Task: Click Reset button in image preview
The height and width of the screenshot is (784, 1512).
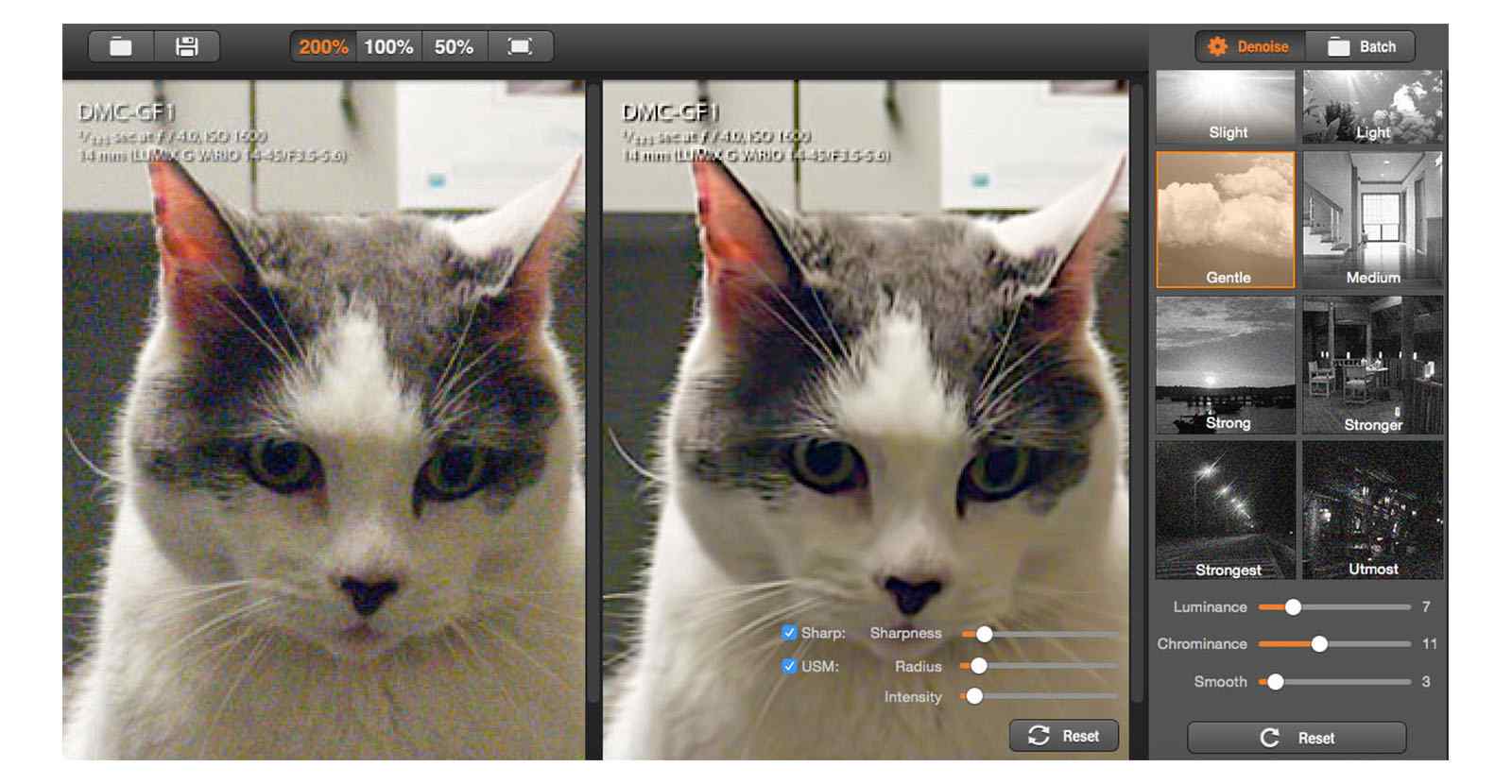Action: (1064, 736)
